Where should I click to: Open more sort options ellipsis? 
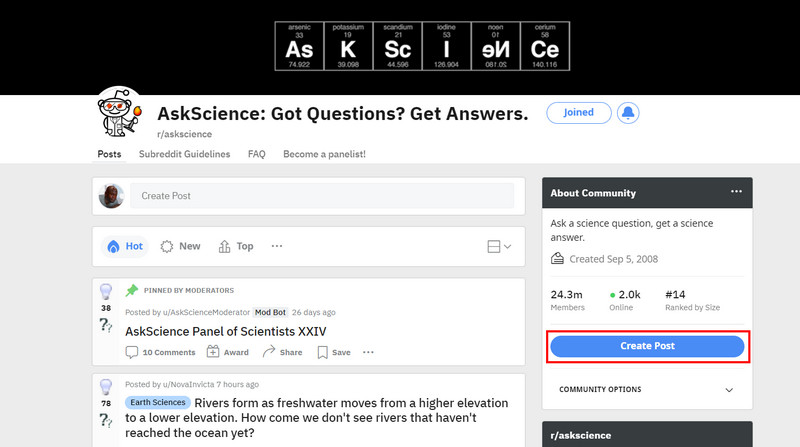[x=277, y=246]
